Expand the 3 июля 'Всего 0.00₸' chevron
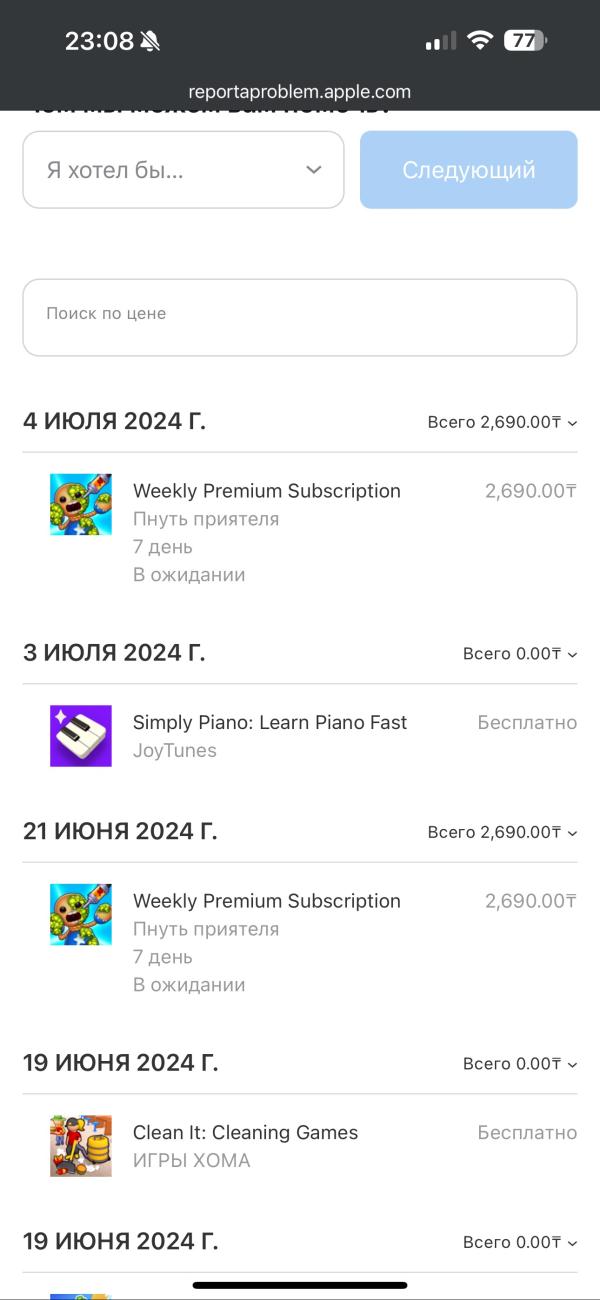This screenshot has height=1300, width=600. tap(573, 655)
